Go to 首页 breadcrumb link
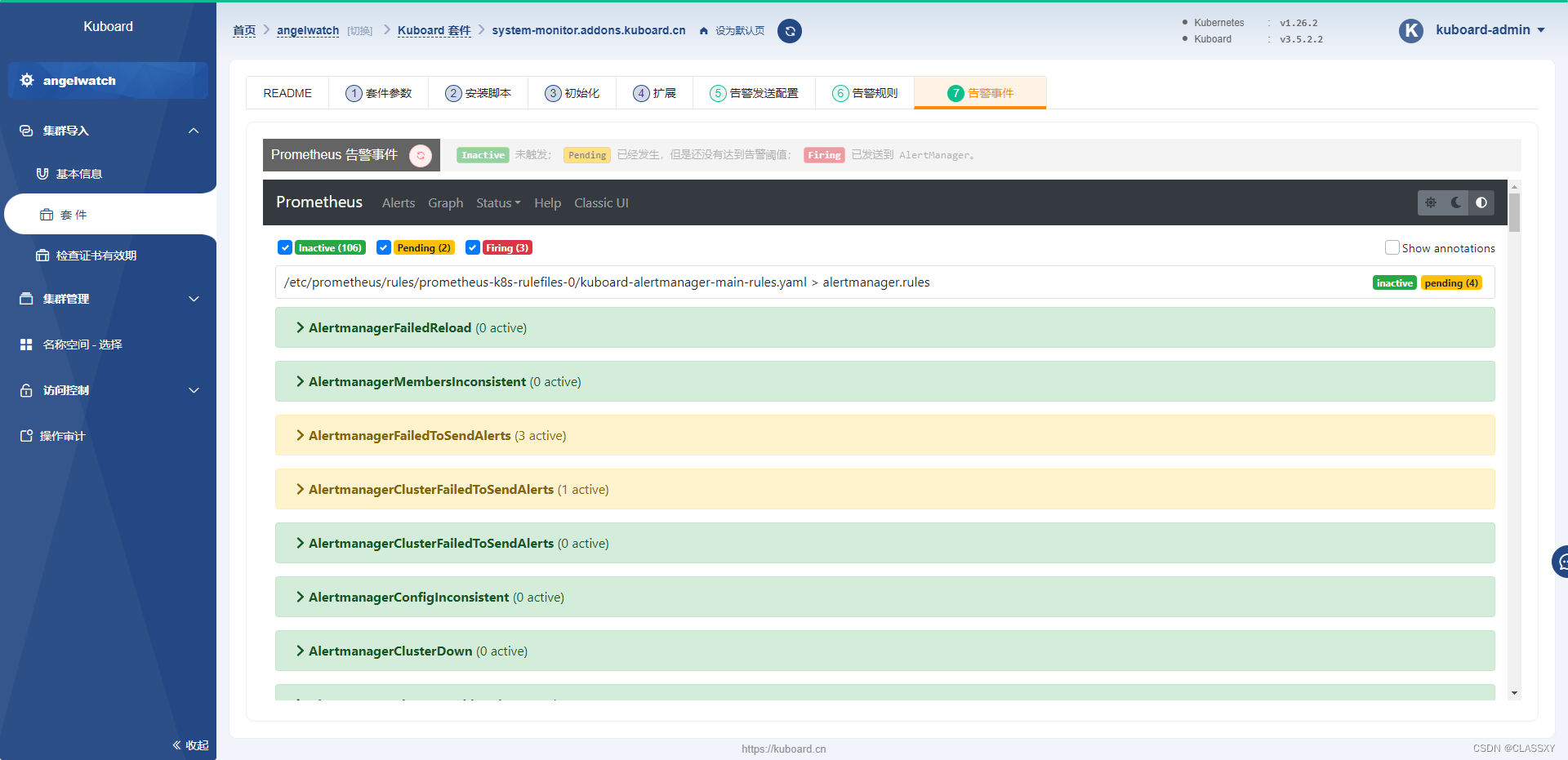 click(244, 30)
